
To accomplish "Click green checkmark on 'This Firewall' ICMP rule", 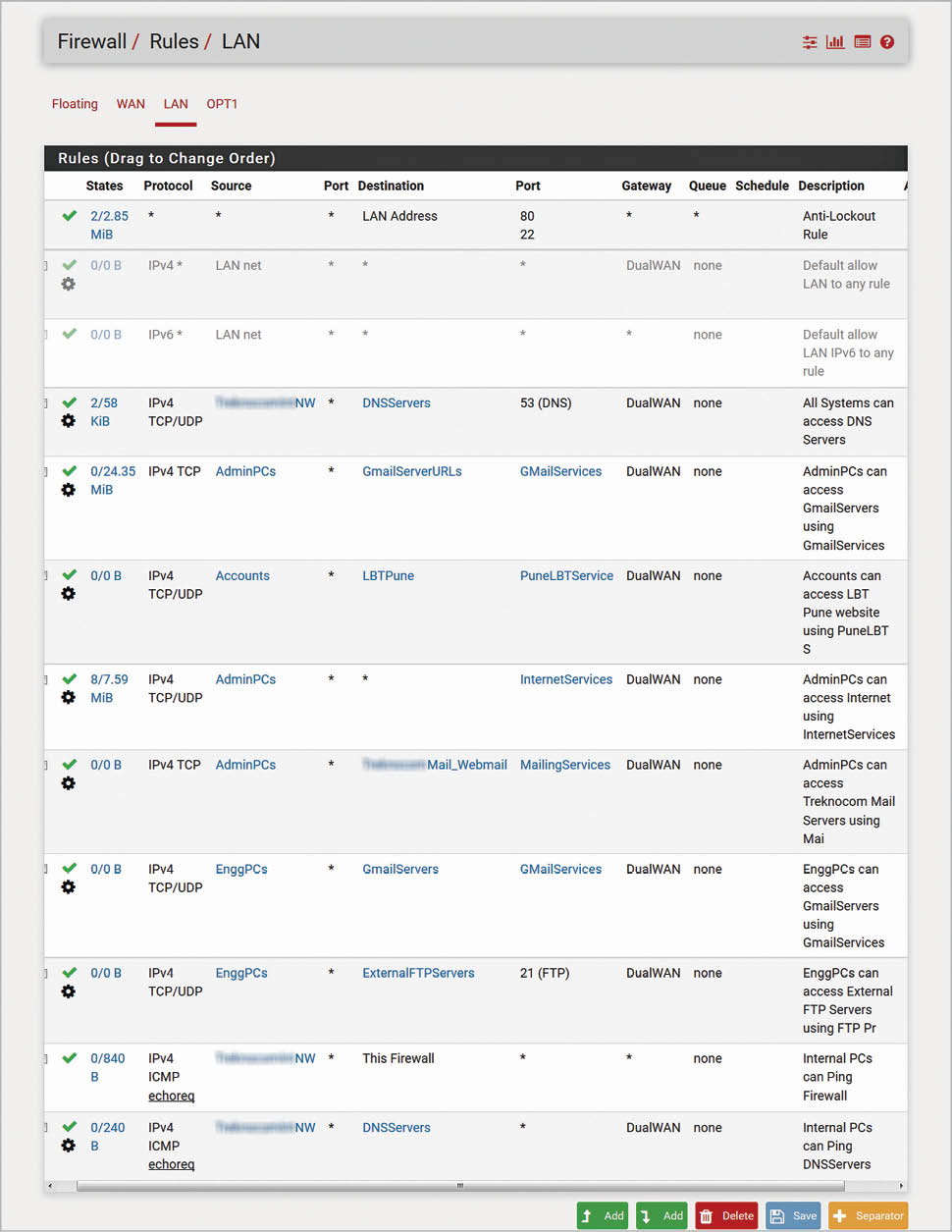I will click(69, 1058).
